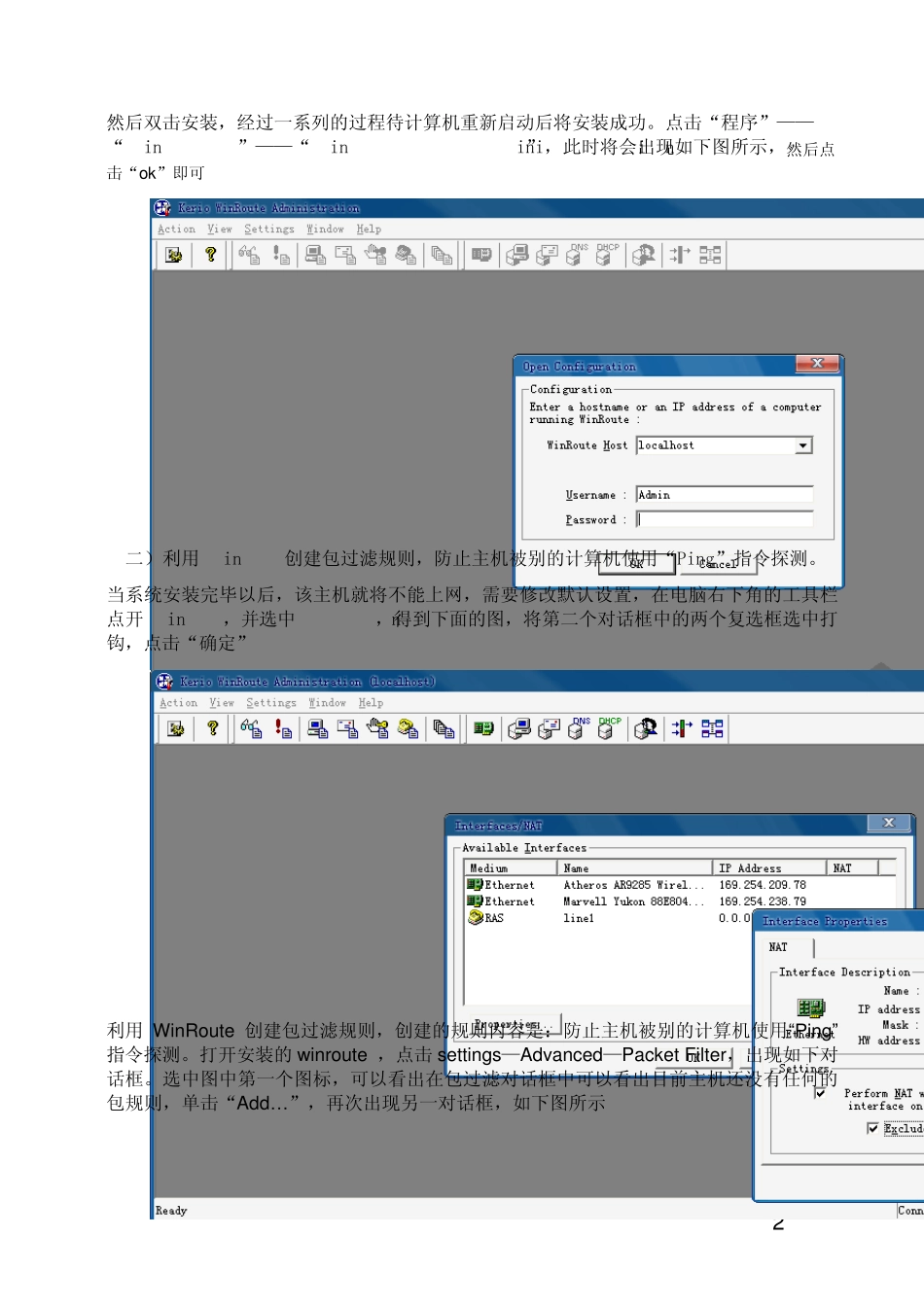The height and width of the screenshot is (1307, 924).
Task: Click red exclamation icon in localhost toolbar
Action: coord(283,728)
